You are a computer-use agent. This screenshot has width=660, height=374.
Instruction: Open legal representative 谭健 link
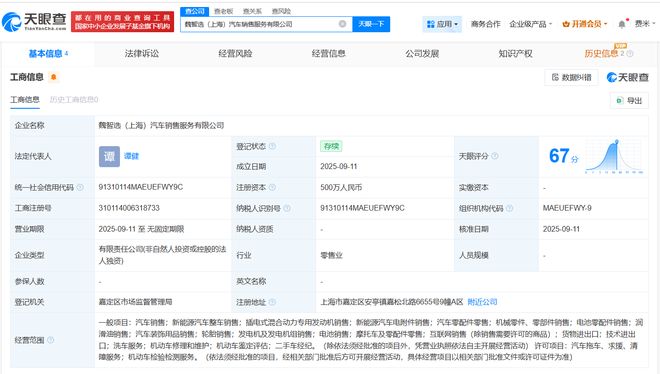[x=131, y=156]
